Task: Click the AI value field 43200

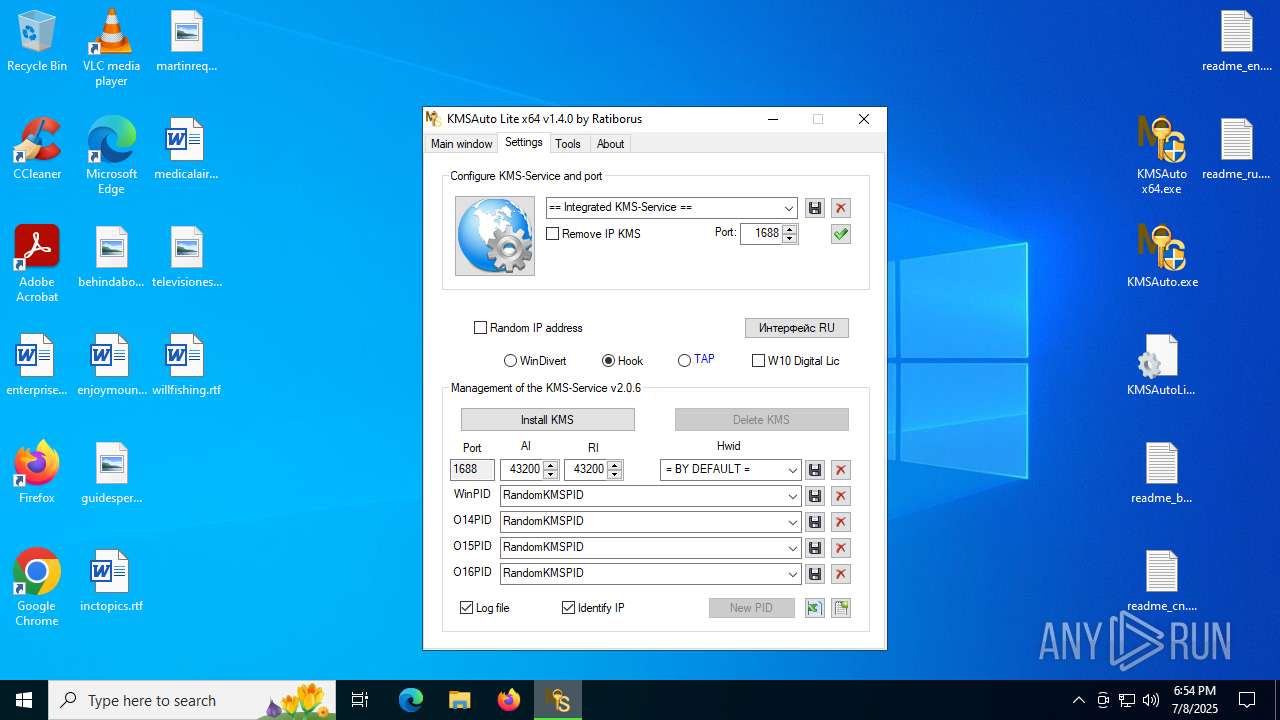Action: coord(522,470)
